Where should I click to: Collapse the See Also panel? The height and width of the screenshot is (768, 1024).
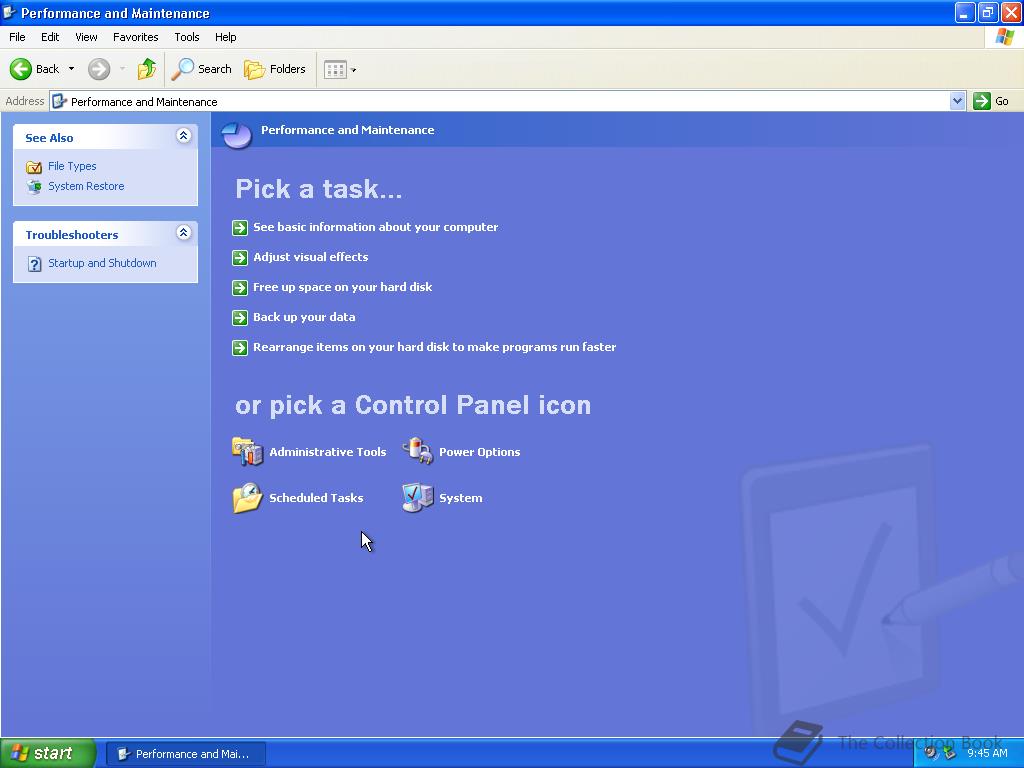coord(184,136)
